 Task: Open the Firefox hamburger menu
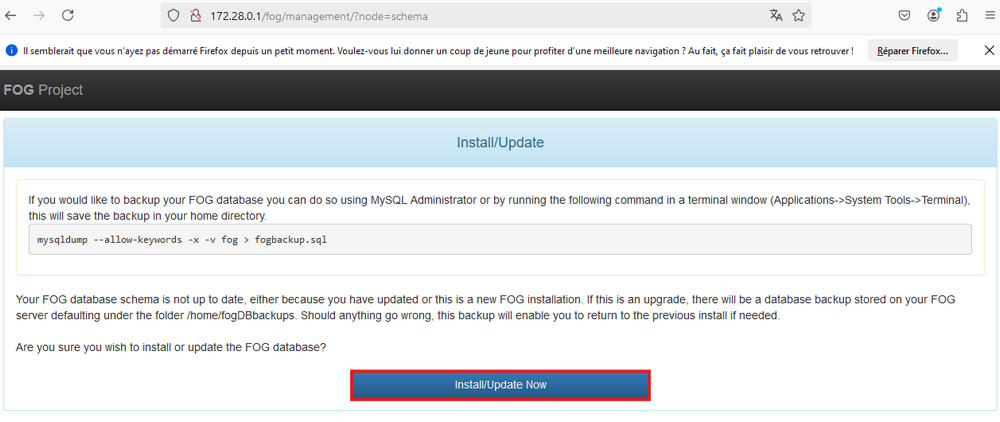[989, 16]
